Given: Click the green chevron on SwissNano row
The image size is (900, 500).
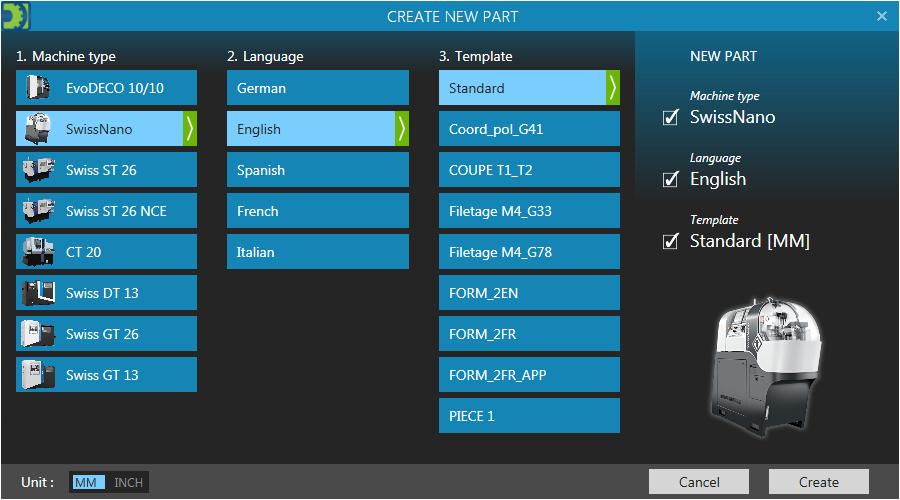Looking at the screenshot, I should click(190, 129).
